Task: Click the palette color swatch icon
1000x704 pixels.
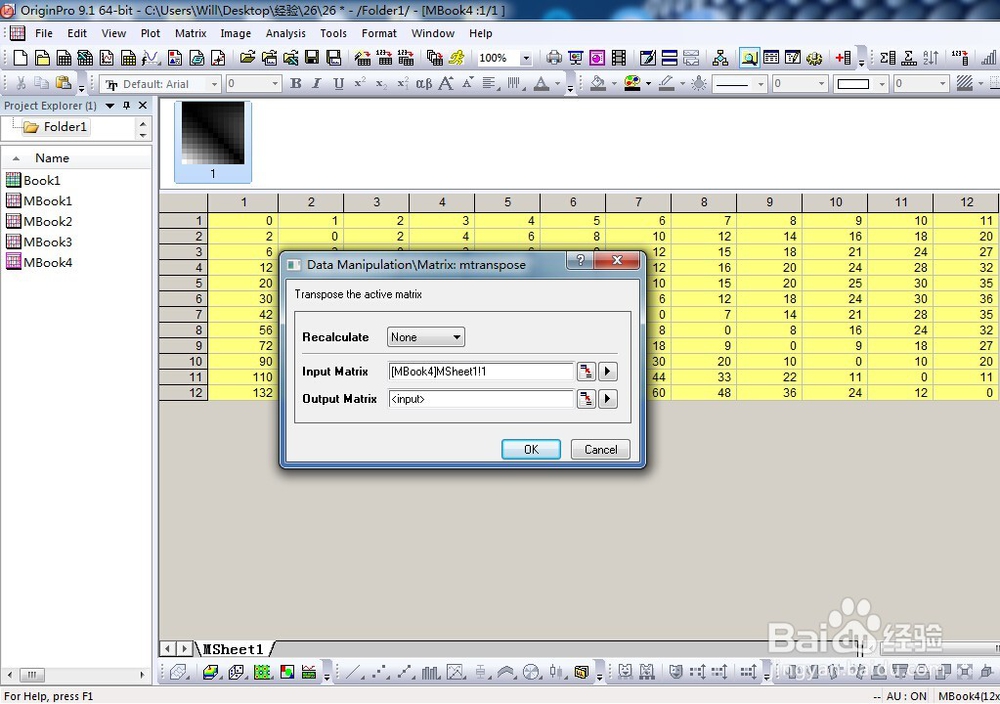Action: pyautogui.click(x=632, y=84)
